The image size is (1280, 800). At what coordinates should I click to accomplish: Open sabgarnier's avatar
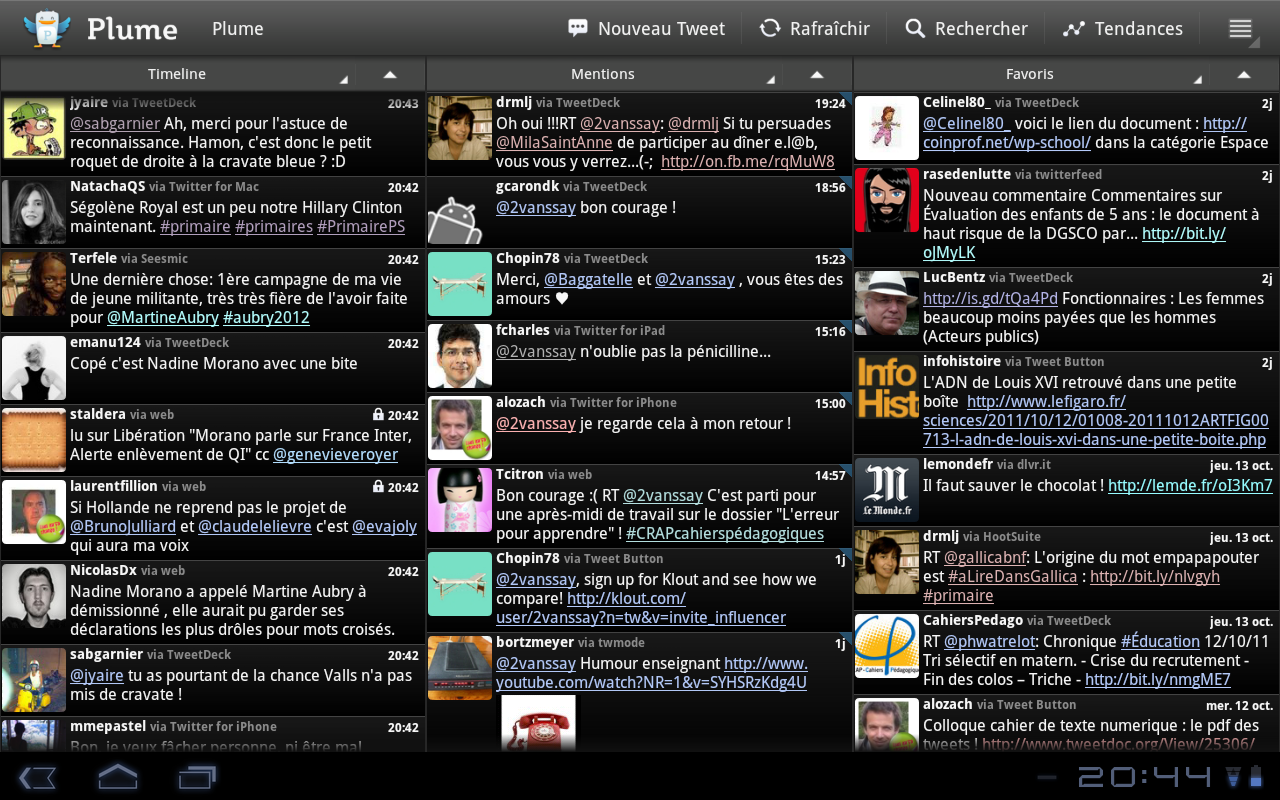[x=34, y=680]
